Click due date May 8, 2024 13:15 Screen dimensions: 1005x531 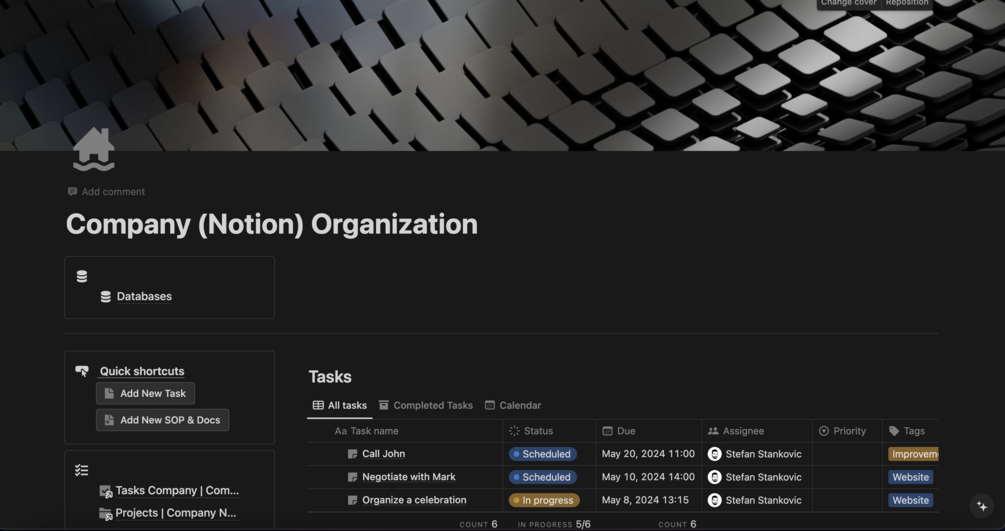(645, 500)
